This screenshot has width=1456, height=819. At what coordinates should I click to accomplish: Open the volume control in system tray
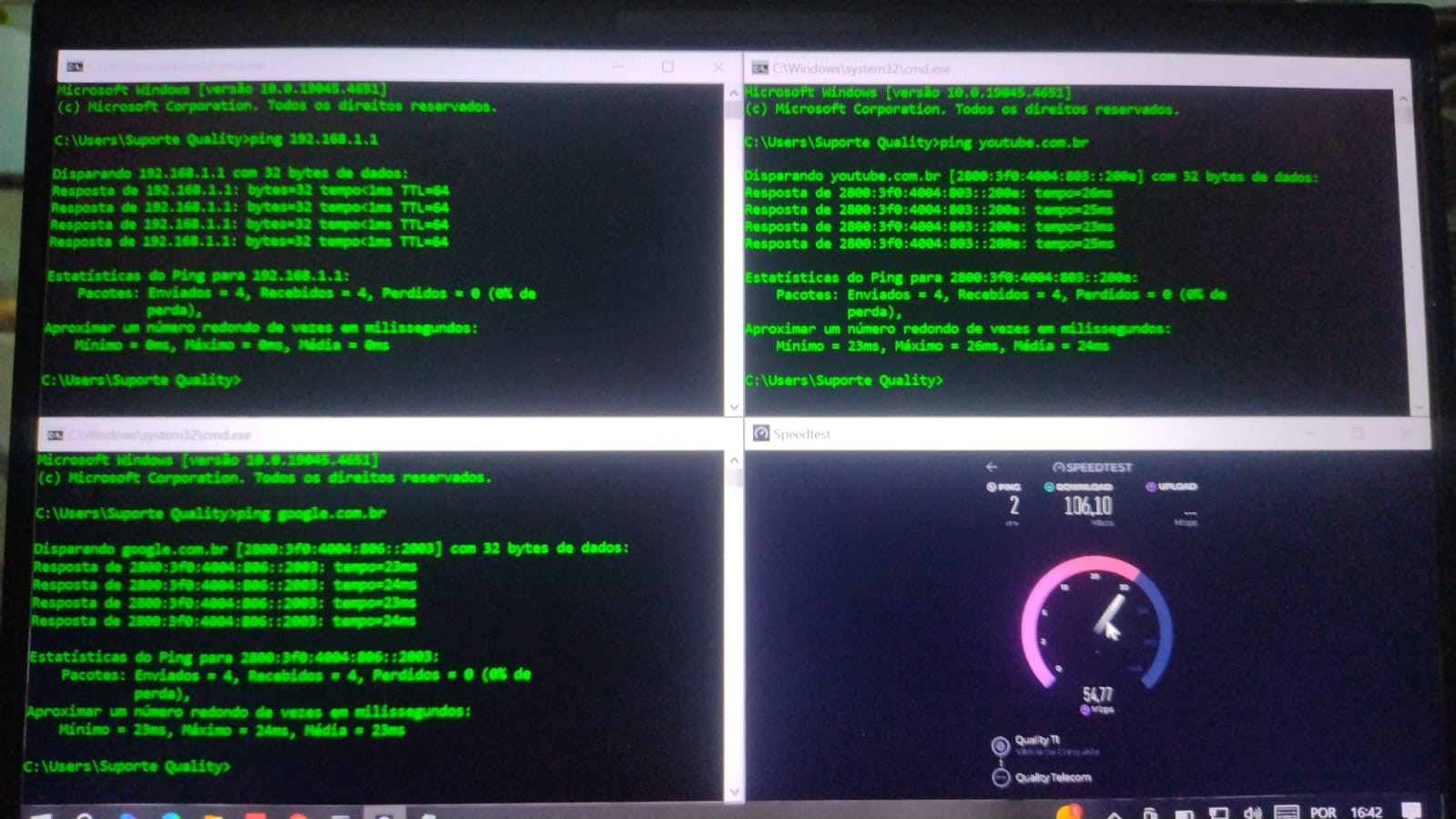tap(1253, 813)
